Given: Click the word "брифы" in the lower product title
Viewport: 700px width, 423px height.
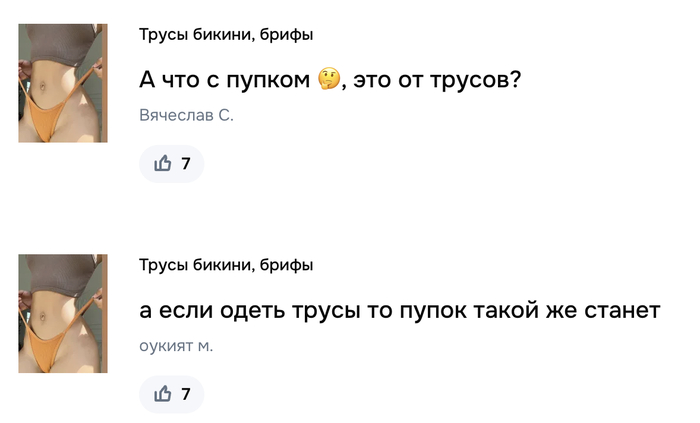Looking at the screenshot, I should (x=286, y=265).
